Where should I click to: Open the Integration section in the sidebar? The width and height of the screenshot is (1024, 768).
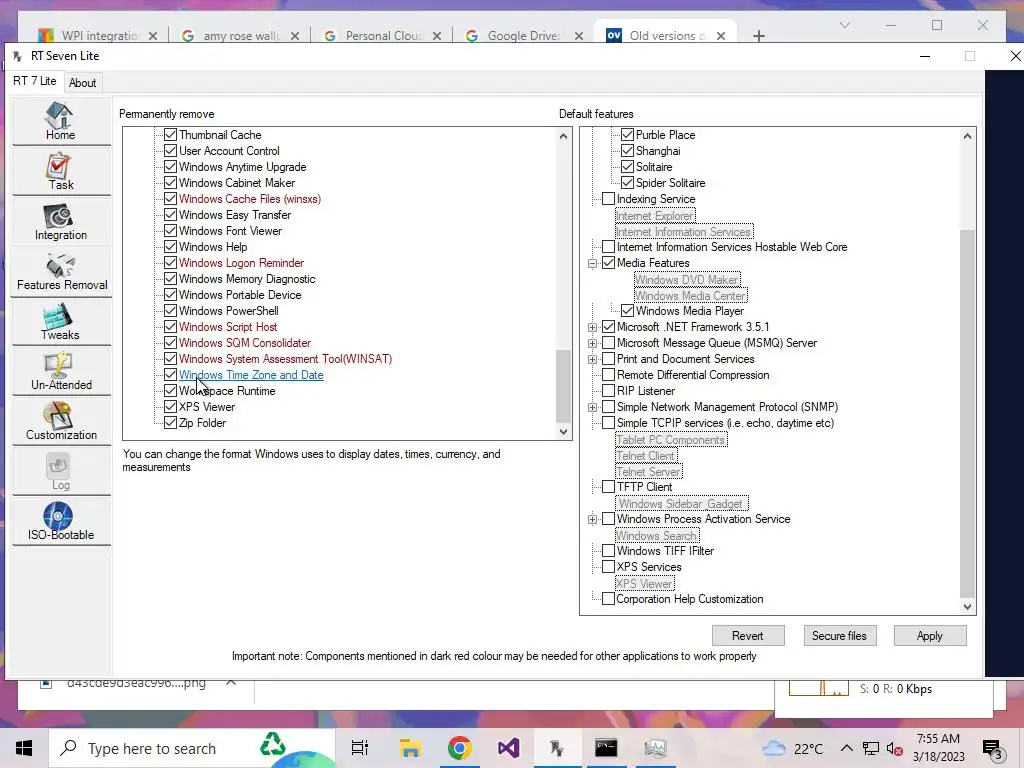pyautogui.click(x=61, y=222)
